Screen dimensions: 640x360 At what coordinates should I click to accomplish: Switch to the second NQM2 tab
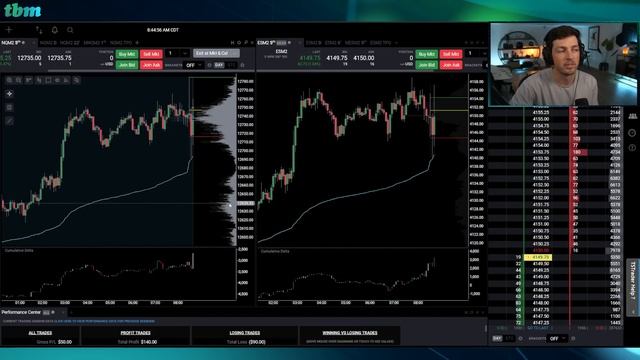click(49, 42)
